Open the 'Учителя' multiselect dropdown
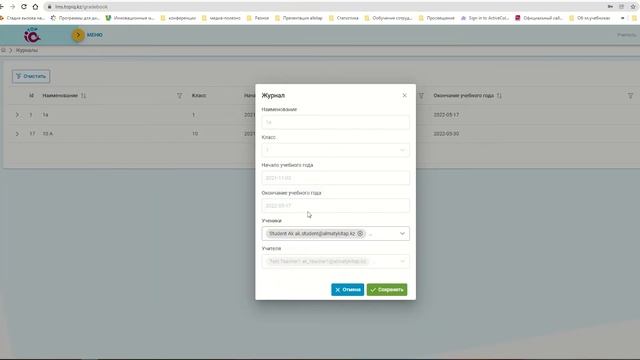Image resolution: width=640 pixels, height=360 pixels. pyautogui.click(x=336, y=261)
